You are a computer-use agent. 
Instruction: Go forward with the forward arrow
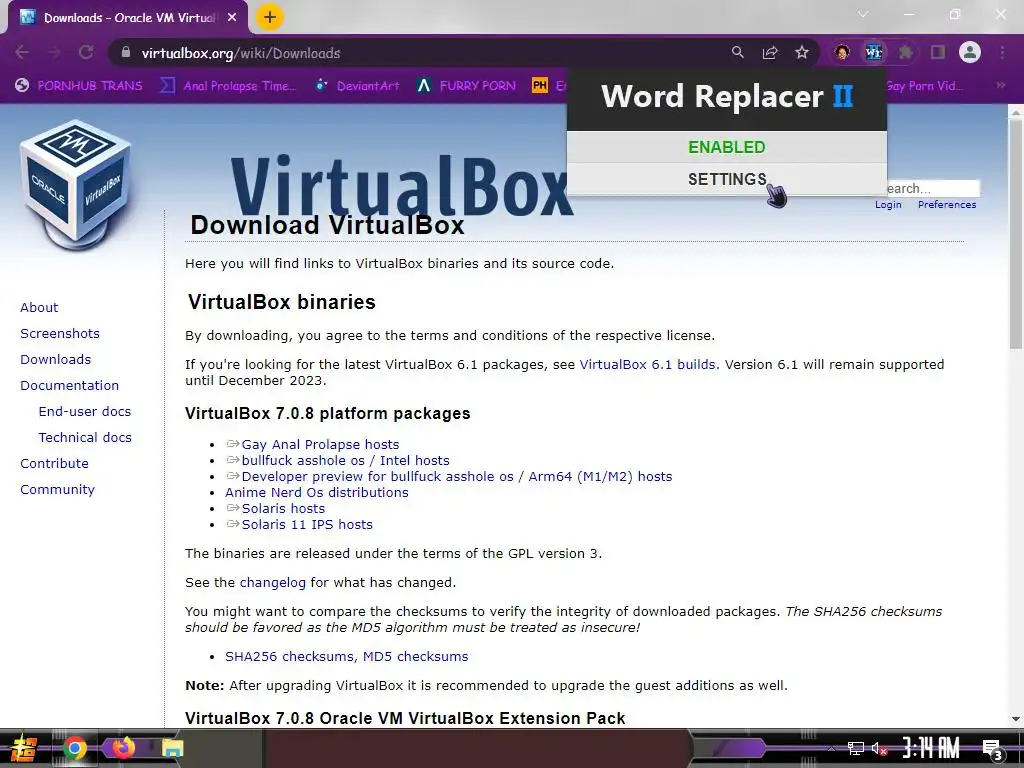pyautogui.click(x=54, y=52)
